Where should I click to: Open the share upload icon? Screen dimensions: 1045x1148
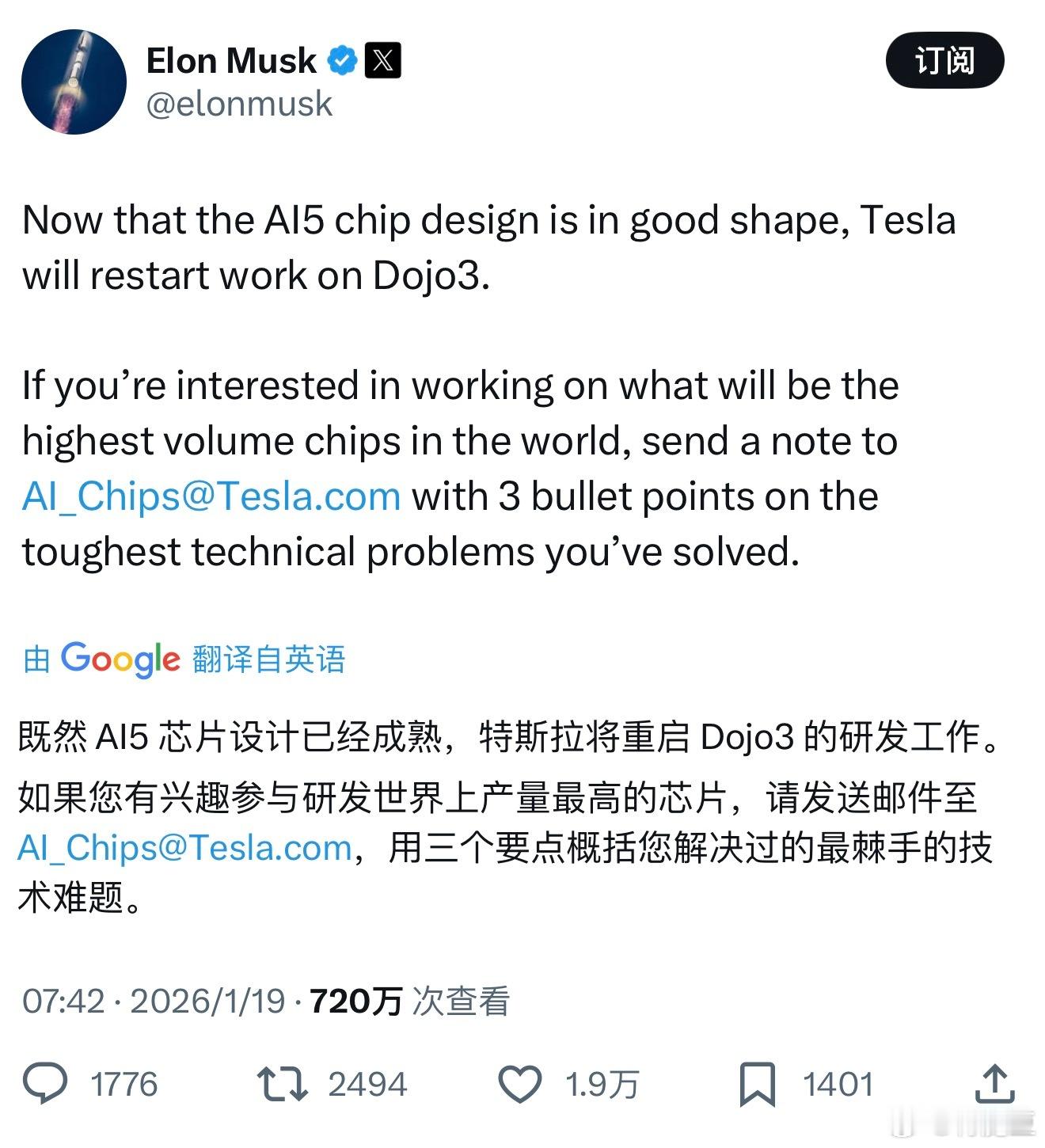[x=994, y=1084]
